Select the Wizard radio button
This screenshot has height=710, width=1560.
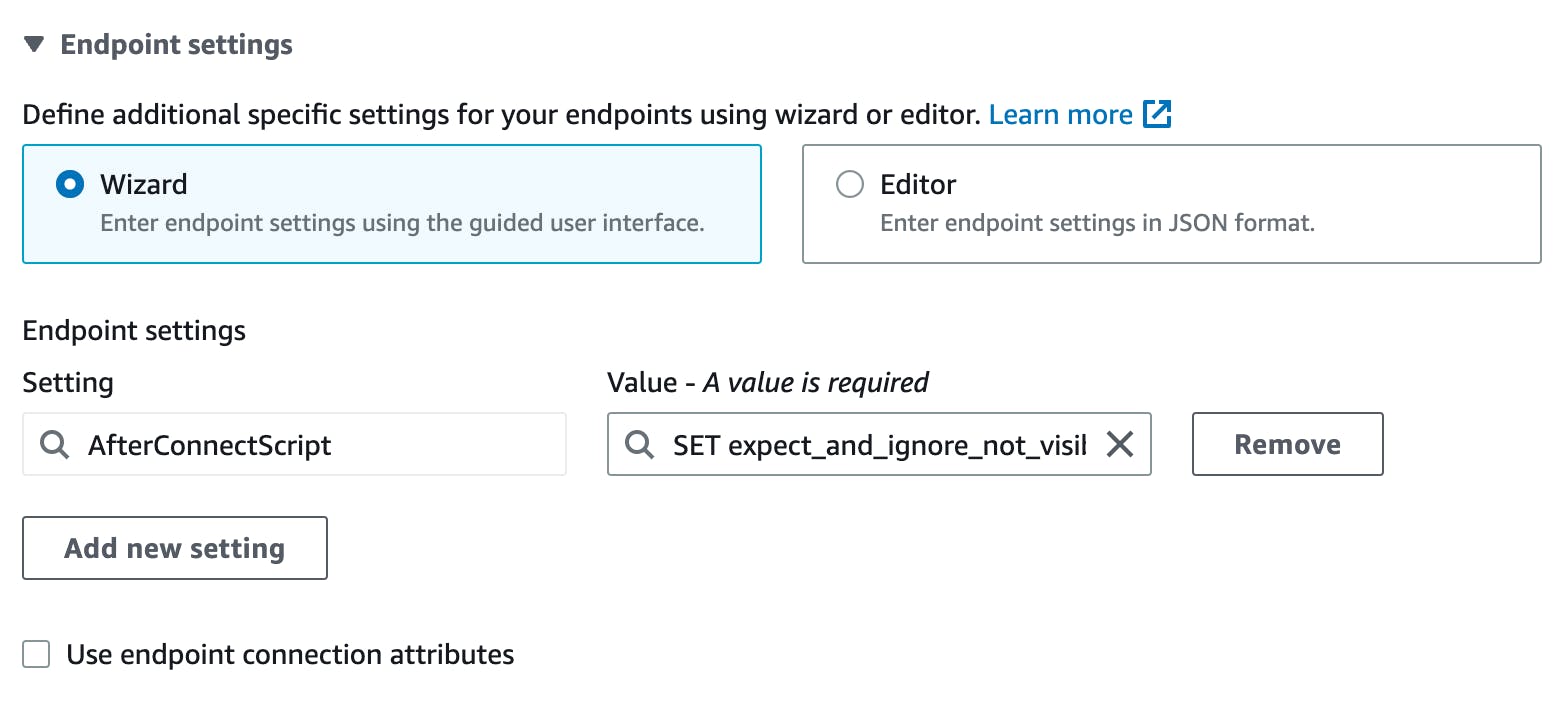point(69,184)
